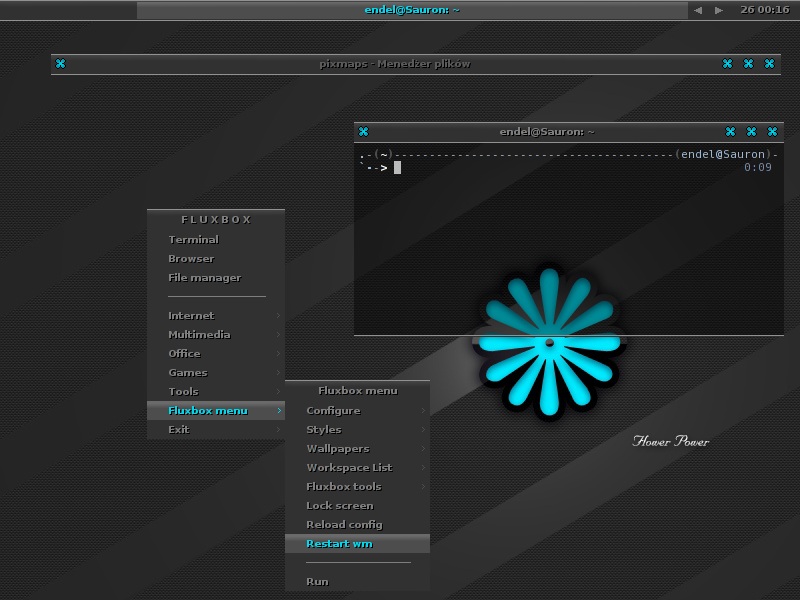Click the FLUXBOX menu title
Viewport: 800px width, 600px height.
[x=216, y=220]
